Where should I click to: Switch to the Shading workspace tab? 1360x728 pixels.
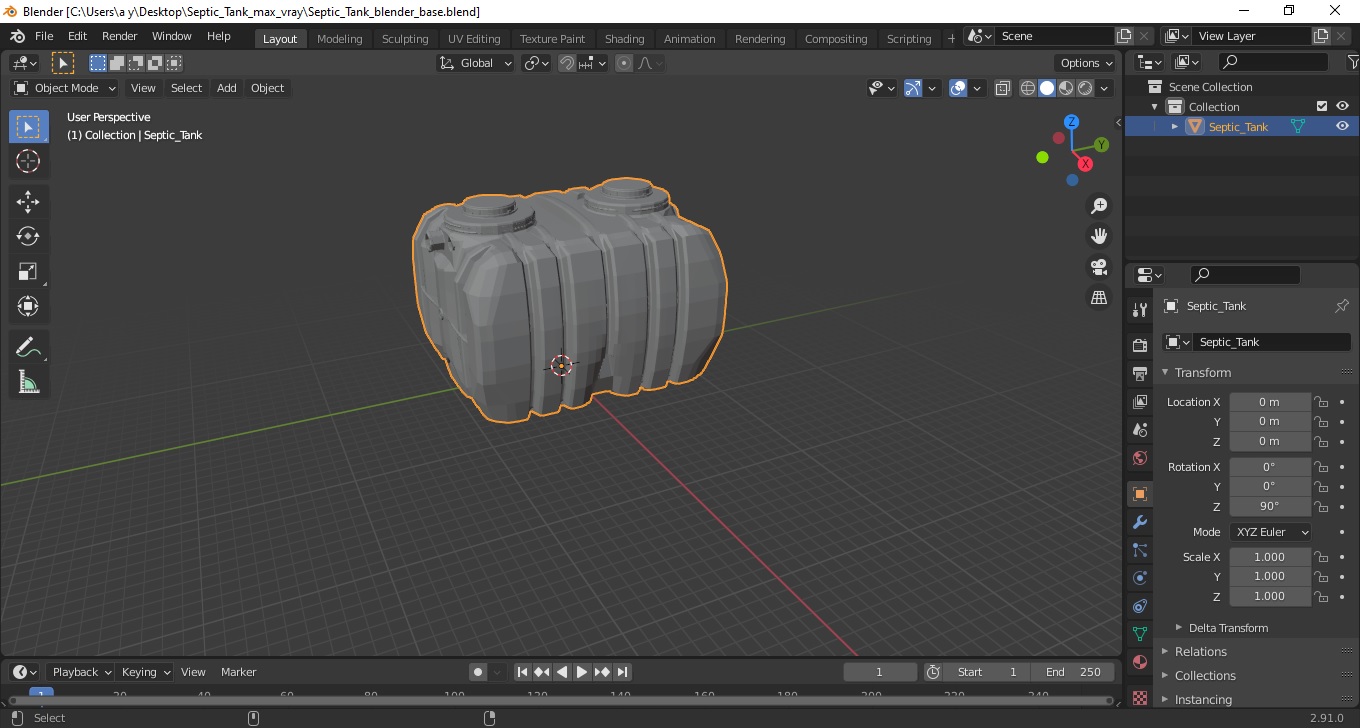[x=624, y=39]
